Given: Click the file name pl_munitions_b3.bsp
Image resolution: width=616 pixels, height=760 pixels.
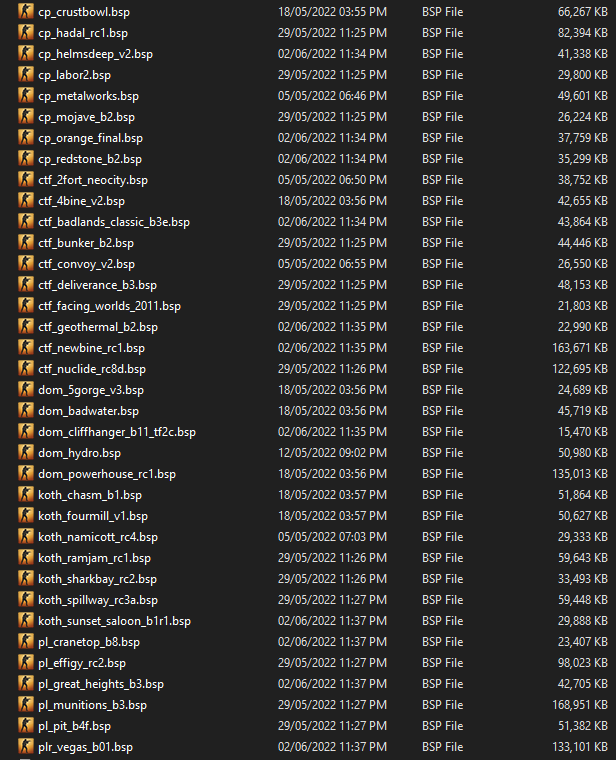Looking at the screenshot, I should tap(93, 705).
